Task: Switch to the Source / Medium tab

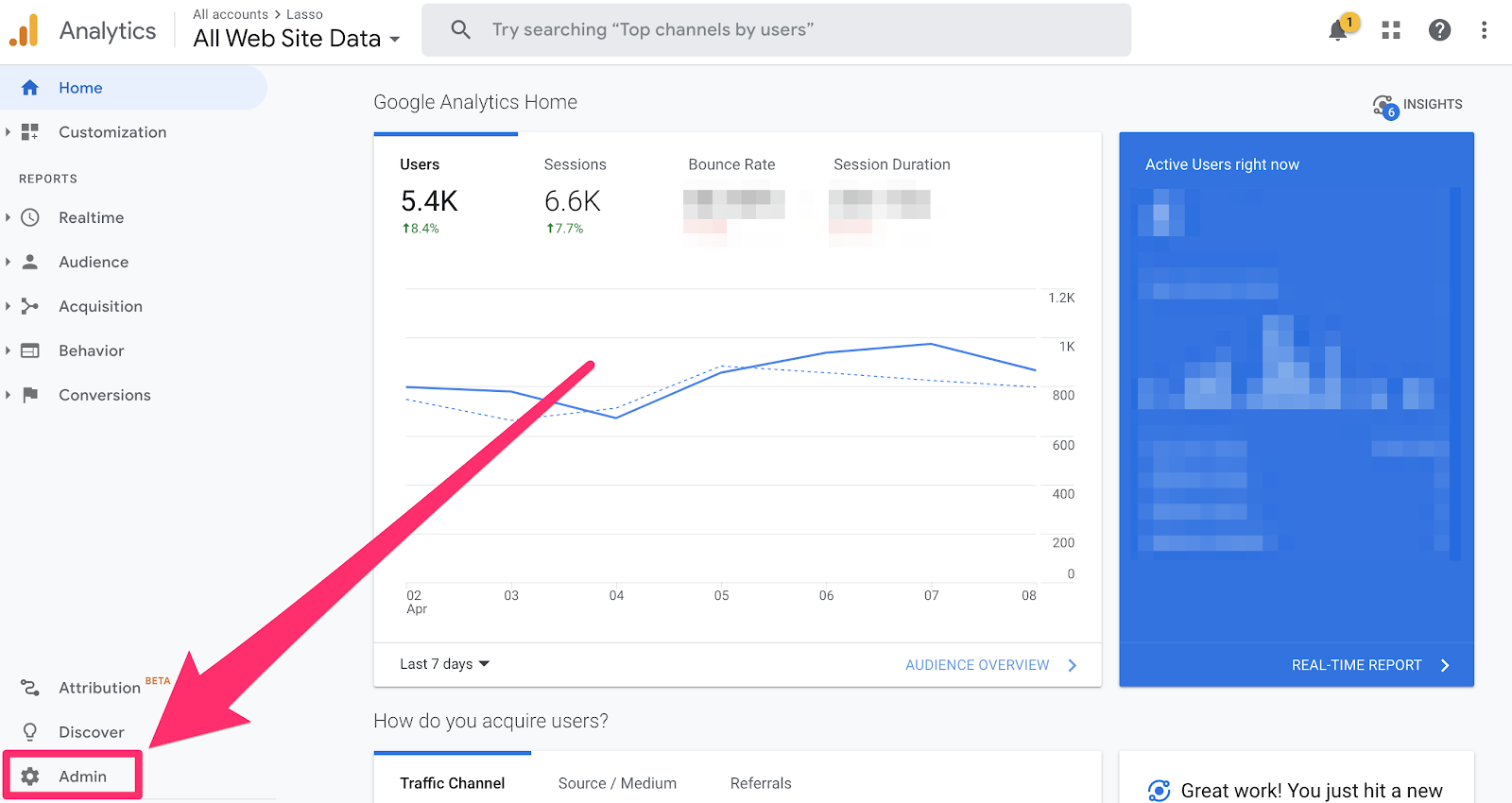Action: (617, 783)
